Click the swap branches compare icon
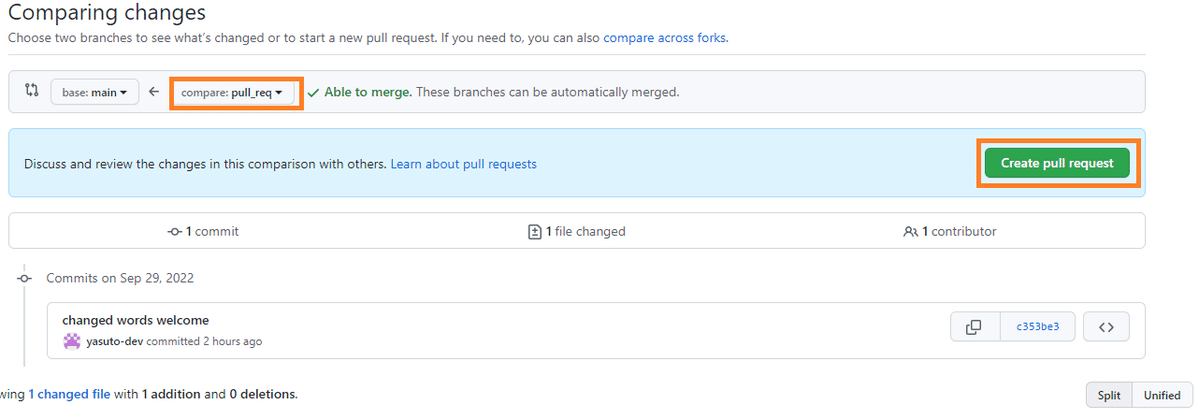 (x=31, y=91)
